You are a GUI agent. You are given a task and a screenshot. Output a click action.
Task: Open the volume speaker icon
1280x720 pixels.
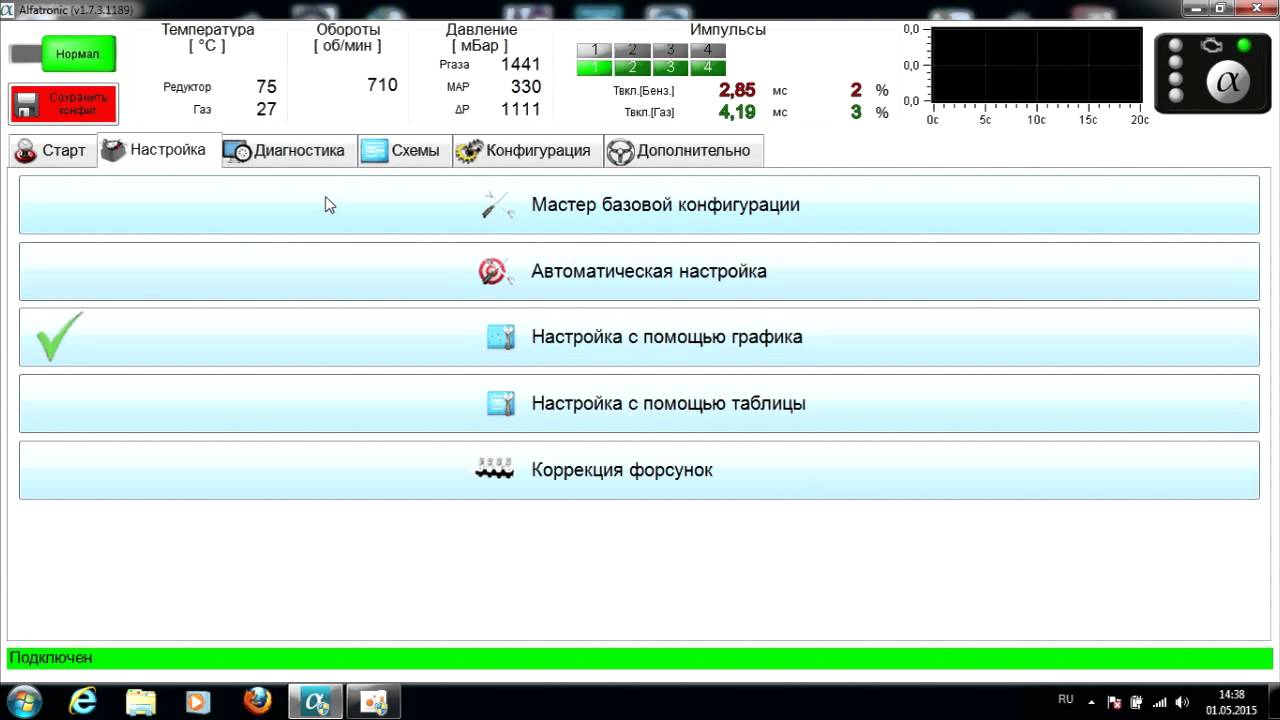tap(1184, 702)
